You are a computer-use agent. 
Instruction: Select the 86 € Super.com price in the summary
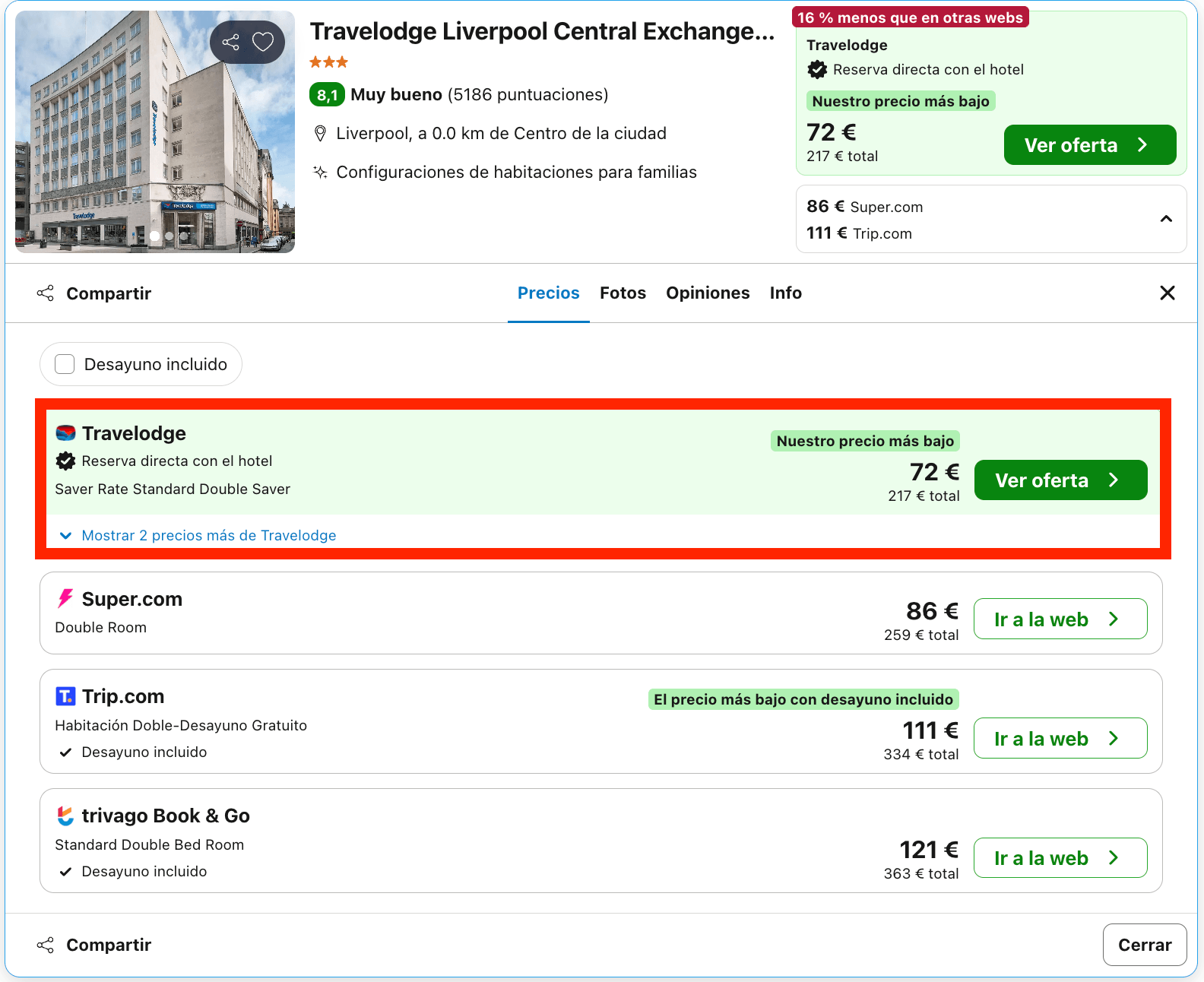pyautogui.click(x=865, y=207)
